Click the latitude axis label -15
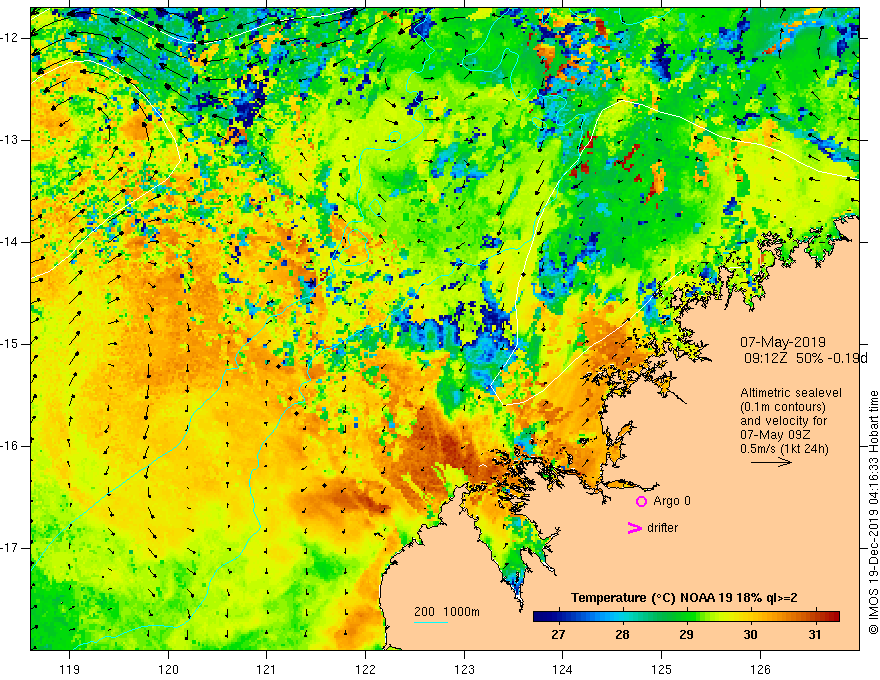This screenshot has height=680, width=880. [11, 344]
